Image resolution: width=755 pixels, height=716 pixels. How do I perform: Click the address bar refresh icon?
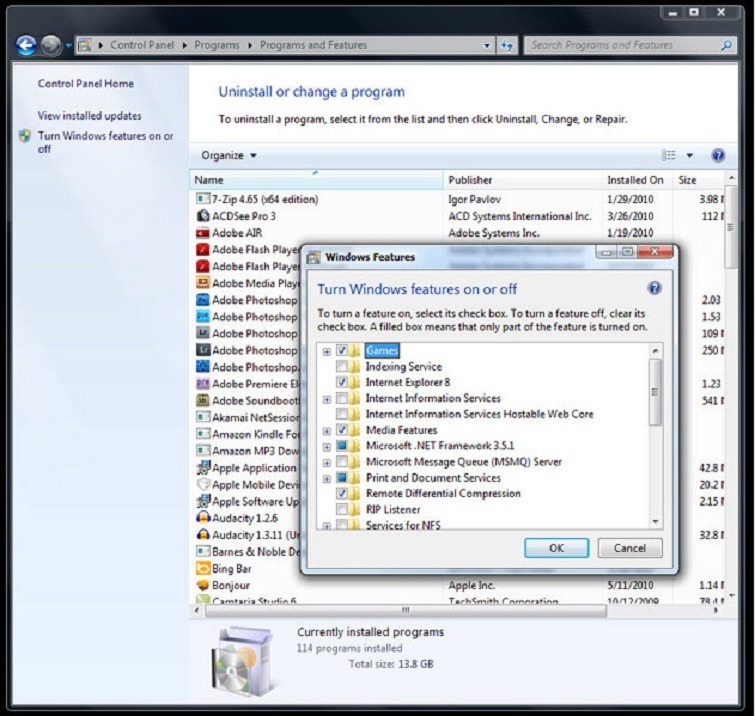(x=507, y=45)
